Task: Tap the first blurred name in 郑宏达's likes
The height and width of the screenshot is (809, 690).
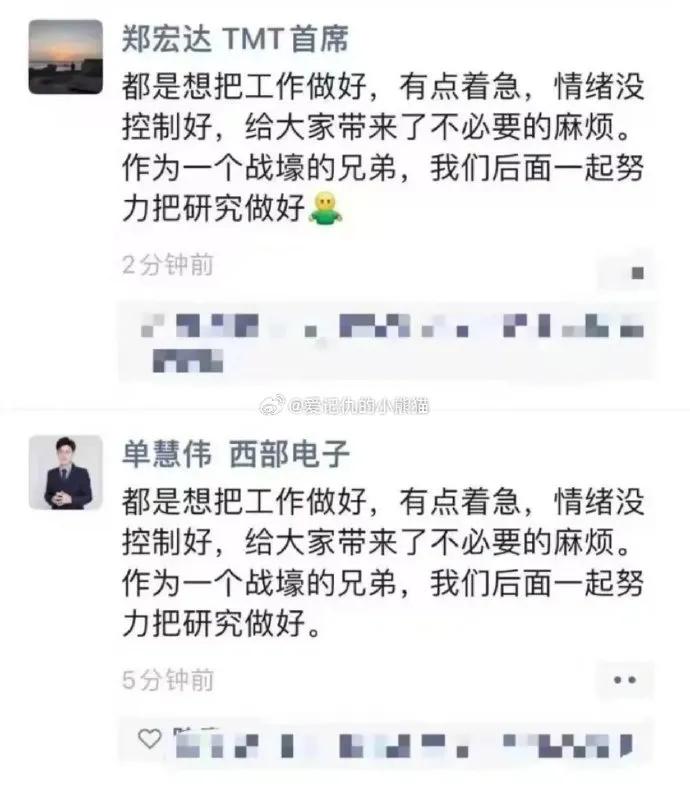Action: [x=199, y=325]
